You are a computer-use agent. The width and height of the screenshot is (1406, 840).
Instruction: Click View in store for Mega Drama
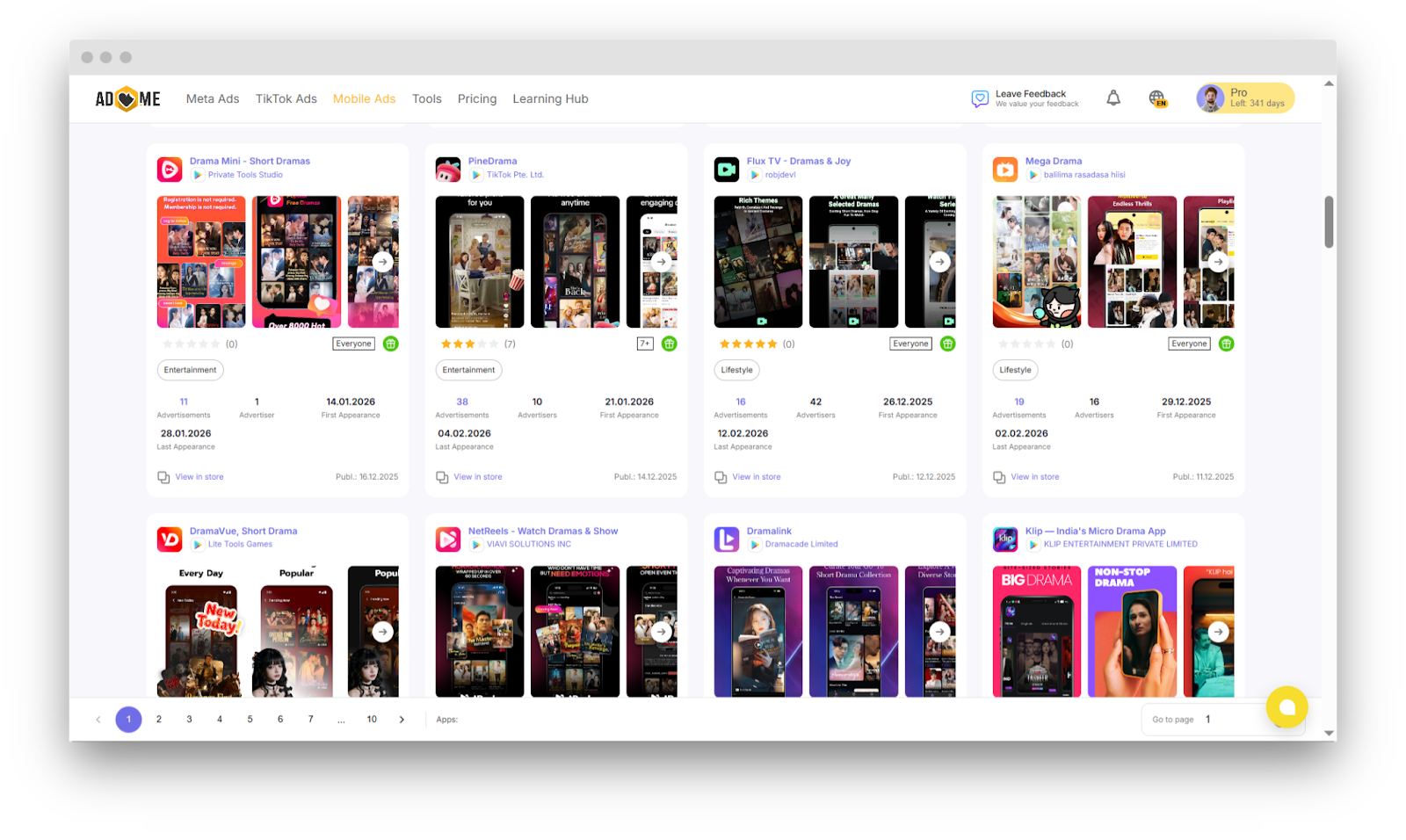tap(1034, 476)
